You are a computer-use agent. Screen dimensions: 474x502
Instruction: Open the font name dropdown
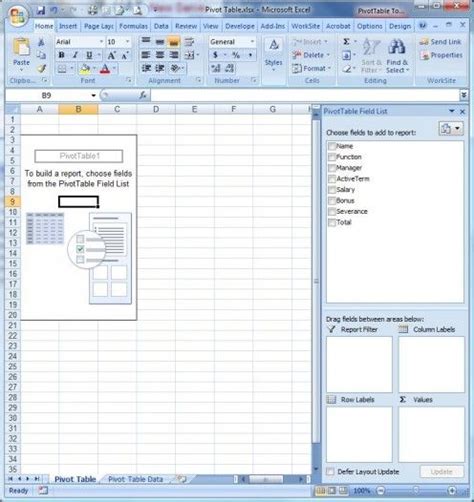point(101,42)
